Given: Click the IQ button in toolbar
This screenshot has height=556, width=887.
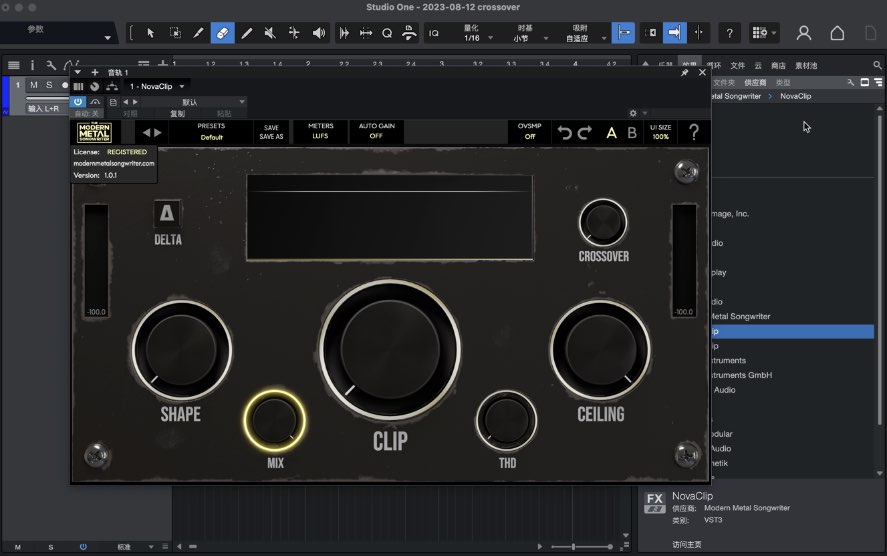Looking at the screenshot, I should click(x=434, y=33).
